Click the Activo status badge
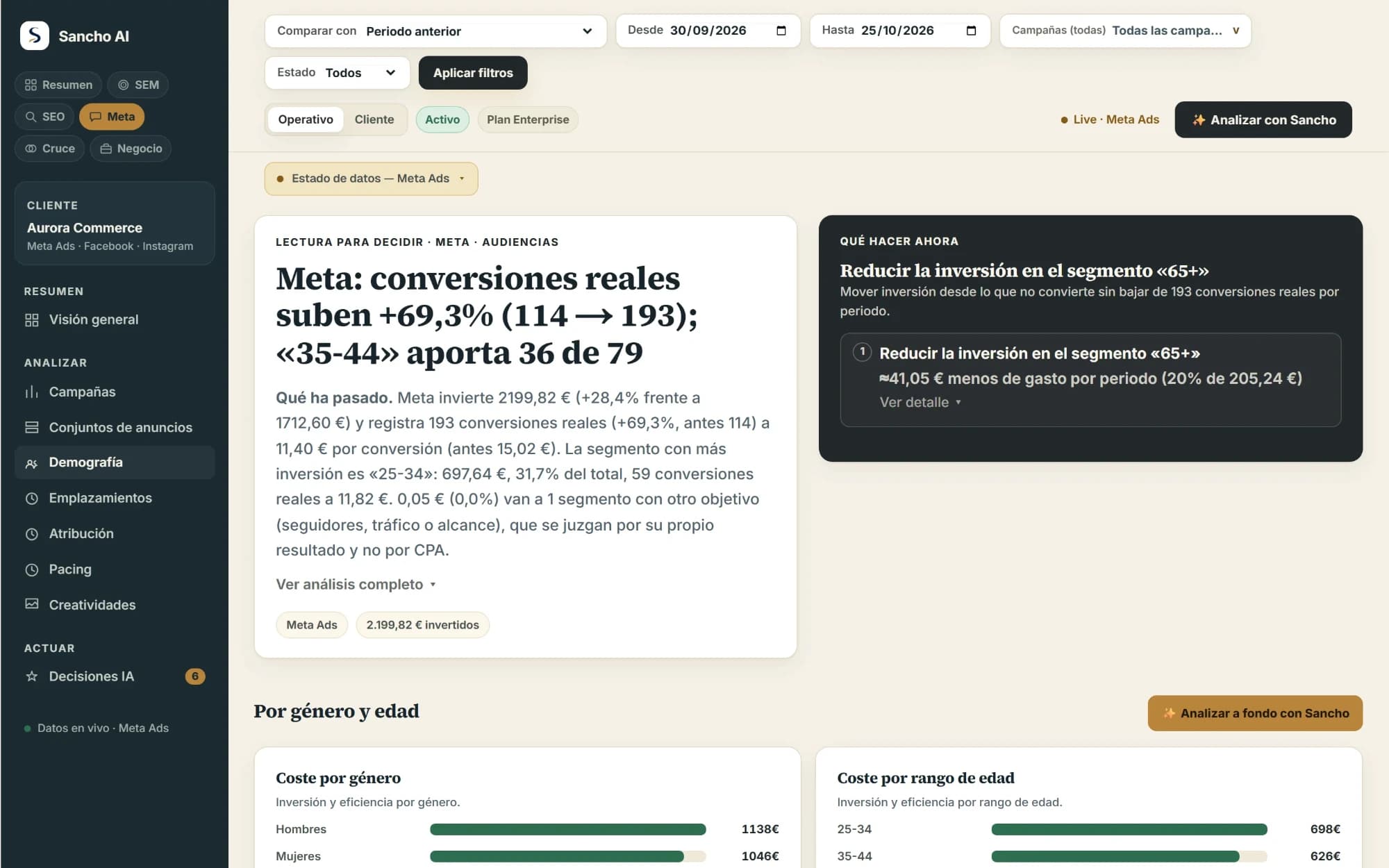 point(442,119)
